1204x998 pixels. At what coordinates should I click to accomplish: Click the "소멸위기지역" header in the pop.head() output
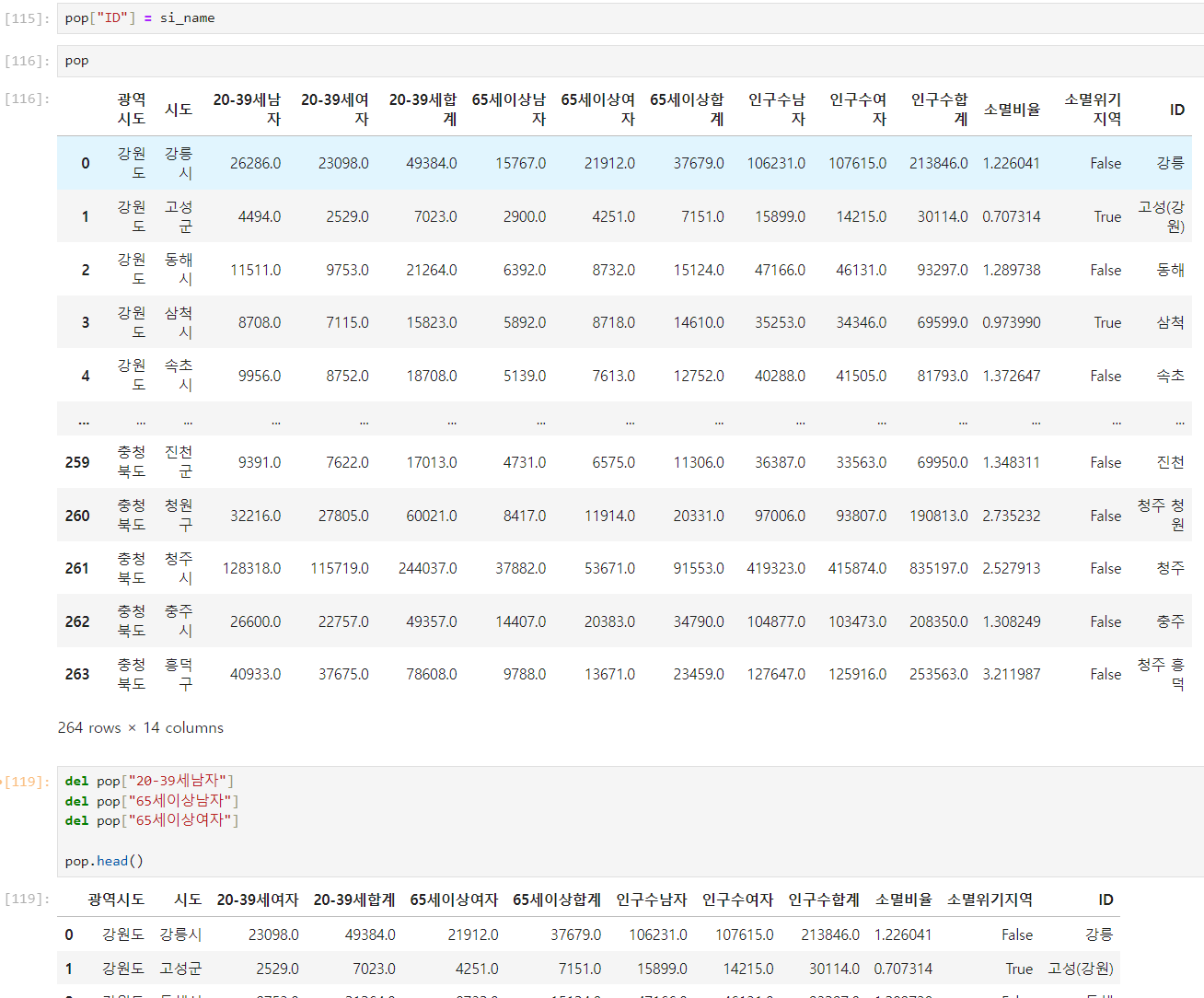(x=990, y=899)
